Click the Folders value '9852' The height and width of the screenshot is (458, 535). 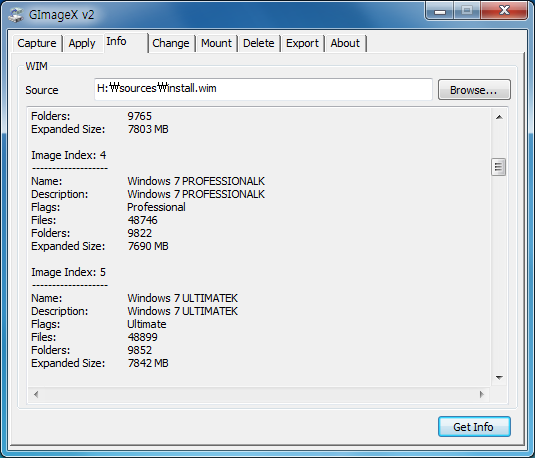[140, 350]
